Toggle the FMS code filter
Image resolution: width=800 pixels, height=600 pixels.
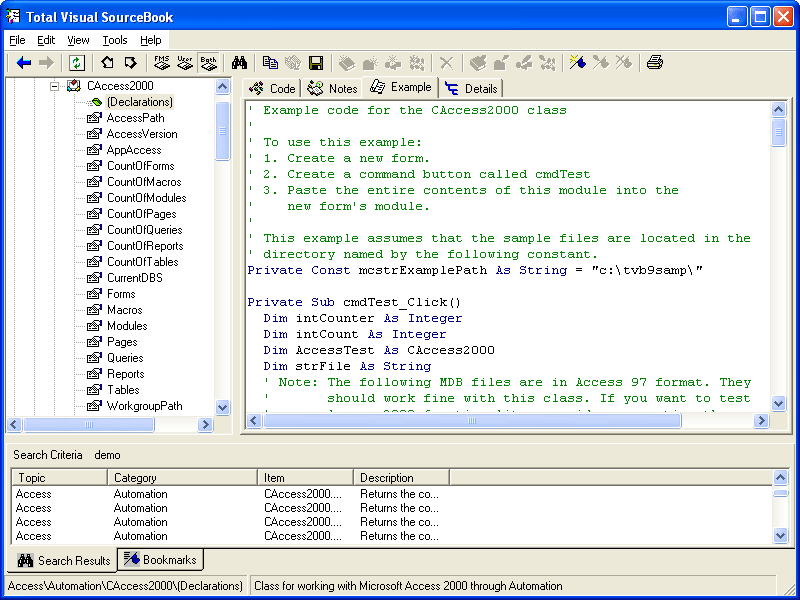pos(161,62)
